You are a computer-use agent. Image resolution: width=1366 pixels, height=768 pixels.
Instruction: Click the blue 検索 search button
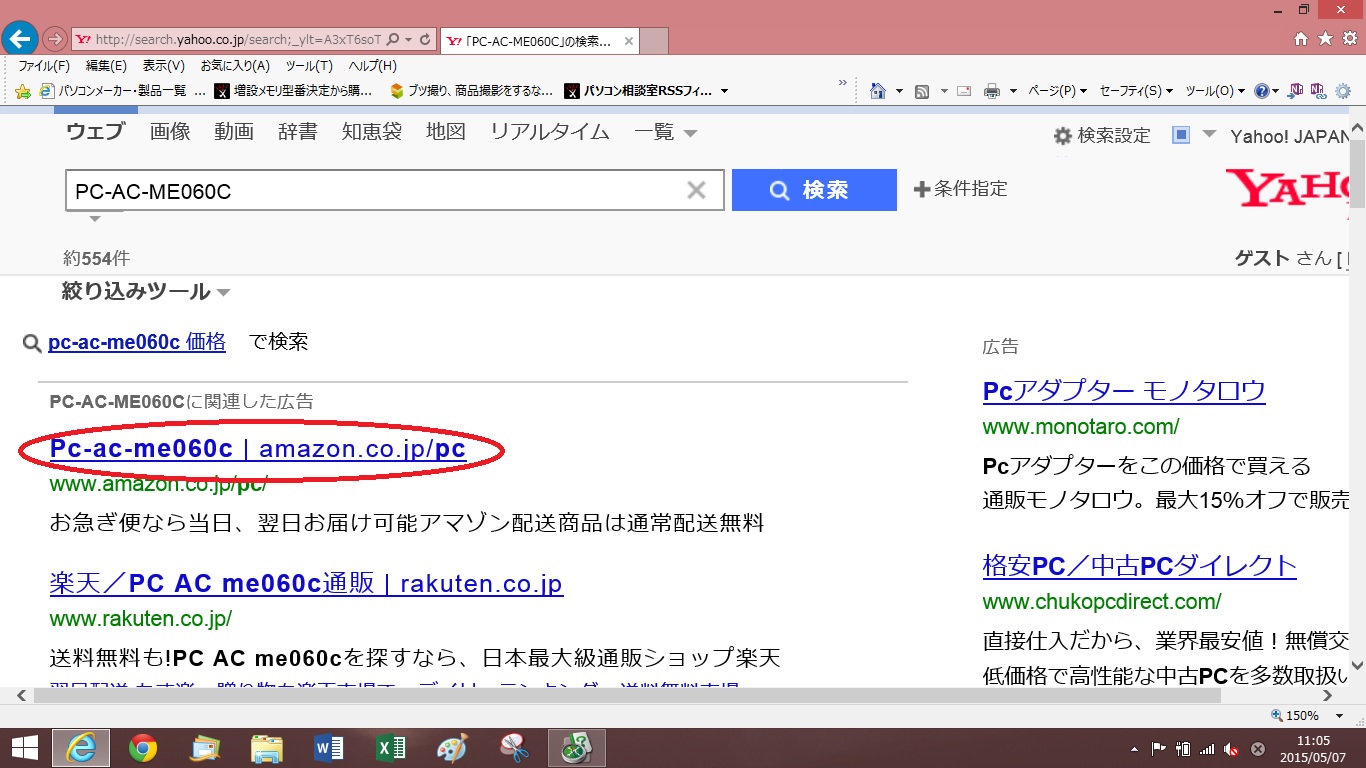(814, 190)
